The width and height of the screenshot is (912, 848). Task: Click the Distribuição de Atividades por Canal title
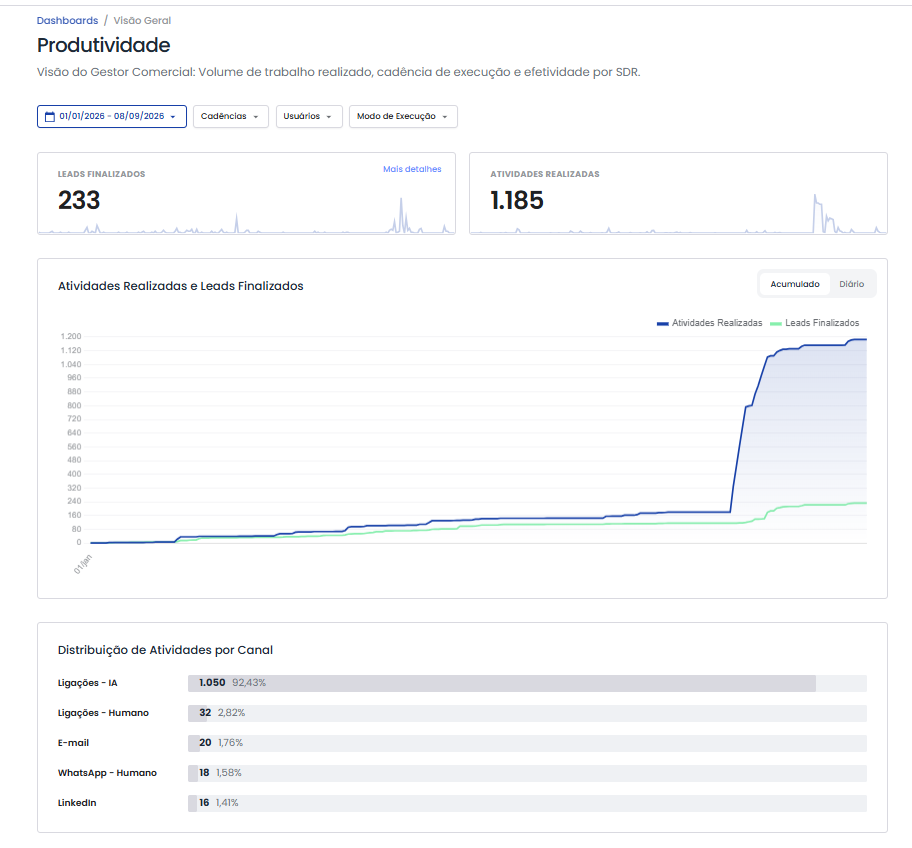tap(165, 650)
